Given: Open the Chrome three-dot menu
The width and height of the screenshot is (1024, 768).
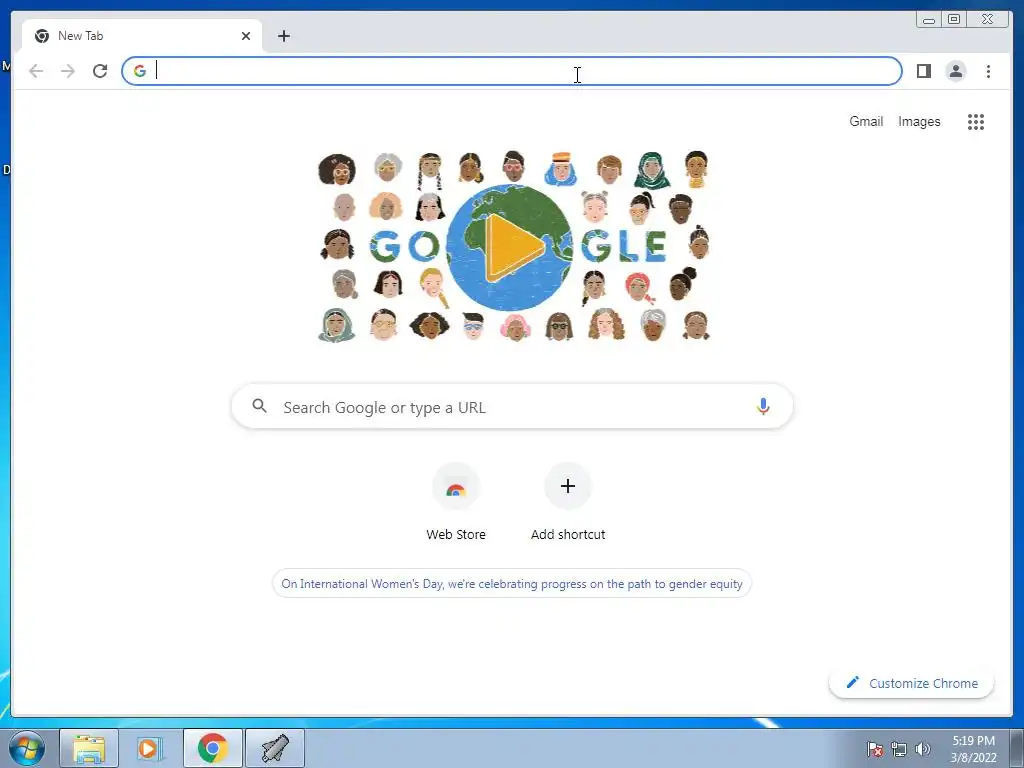Looking at the screenshot, I should point(988,71).
